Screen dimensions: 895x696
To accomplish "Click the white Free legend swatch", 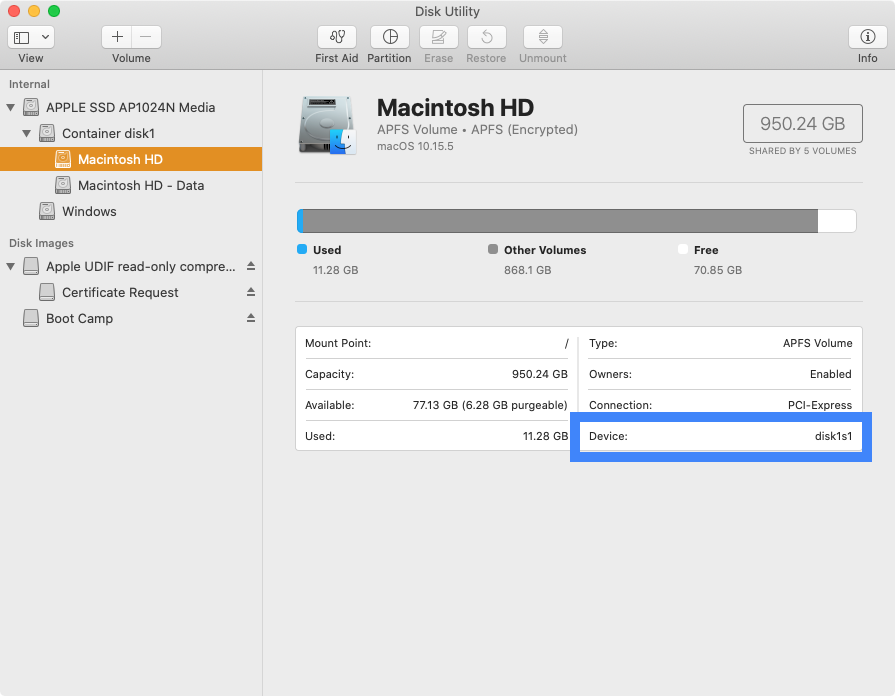I will [x=683, y=250].
